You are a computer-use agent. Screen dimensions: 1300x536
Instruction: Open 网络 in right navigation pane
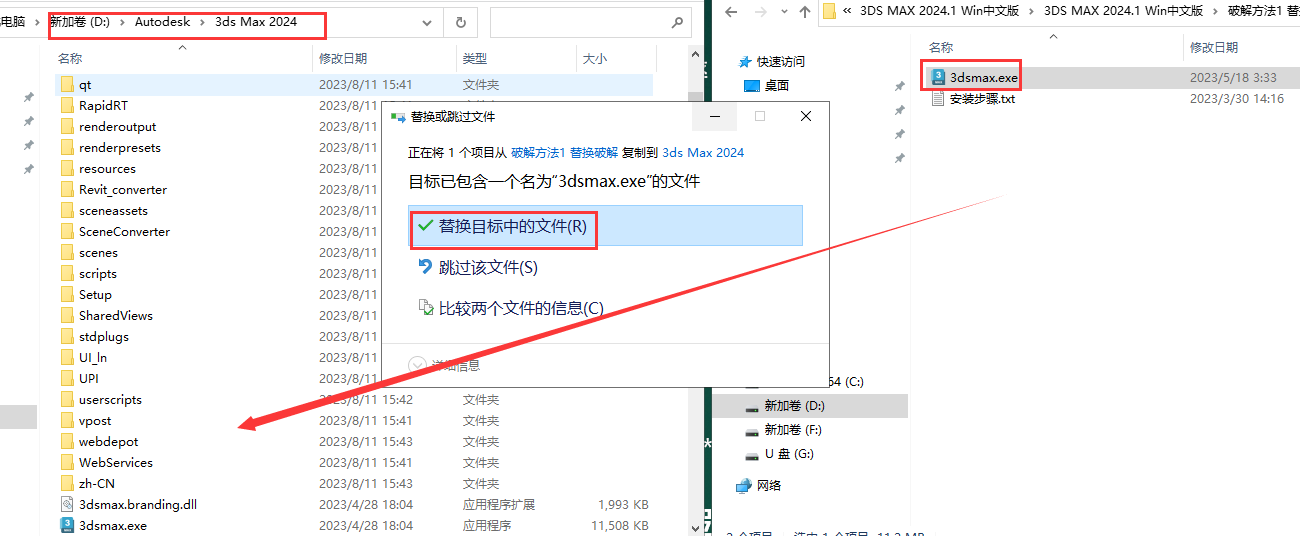(x=758, y=486)
